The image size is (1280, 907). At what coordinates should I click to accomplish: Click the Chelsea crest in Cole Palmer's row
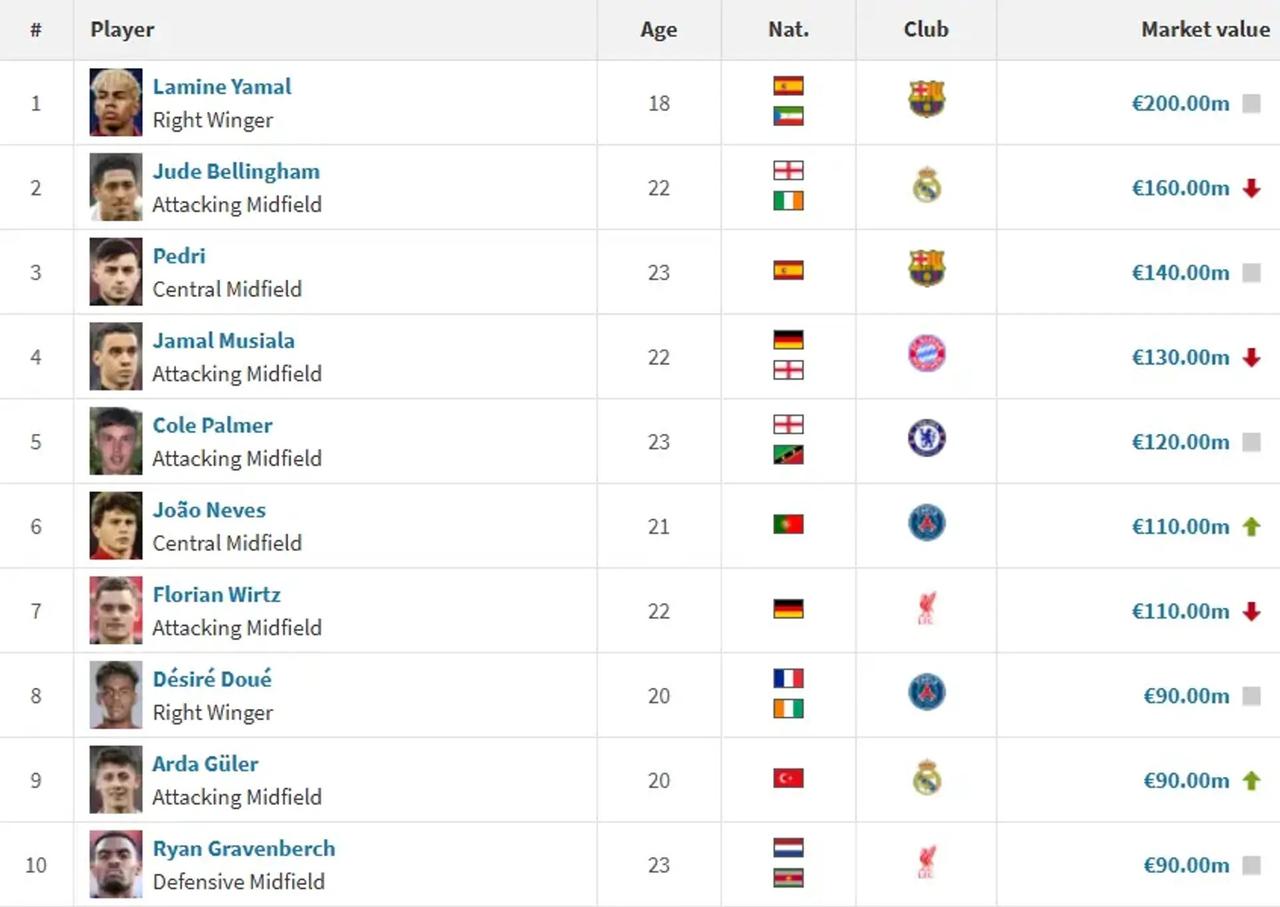click(x=926, y=438)
